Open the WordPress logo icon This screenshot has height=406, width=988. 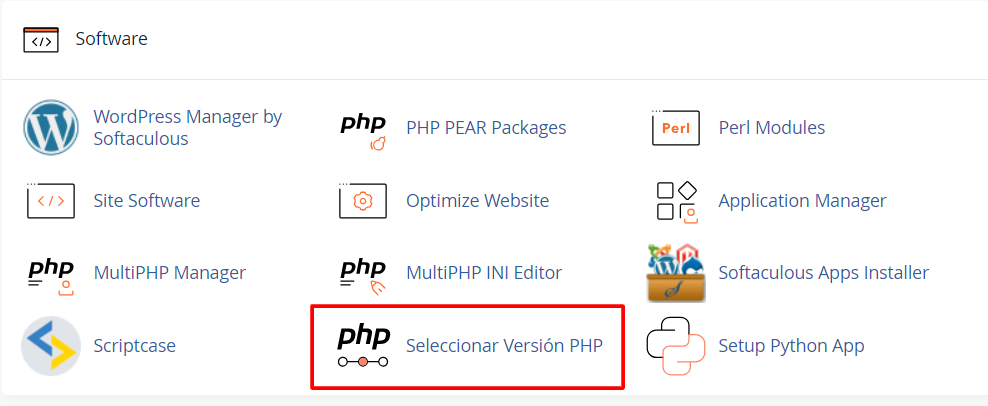click(51, 127)
